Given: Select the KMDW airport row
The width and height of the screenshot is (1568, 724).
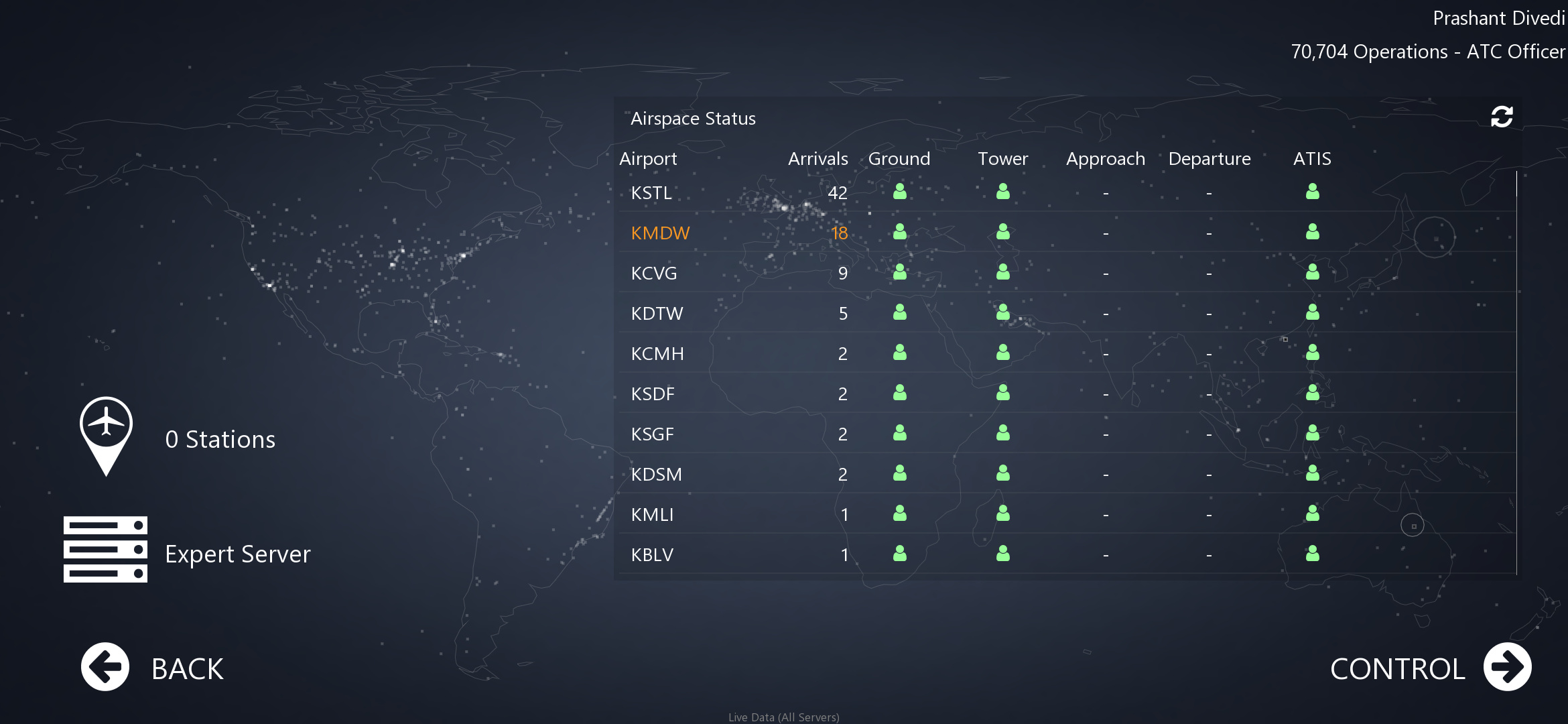Looking at the screenshot, I should point(660,233).
